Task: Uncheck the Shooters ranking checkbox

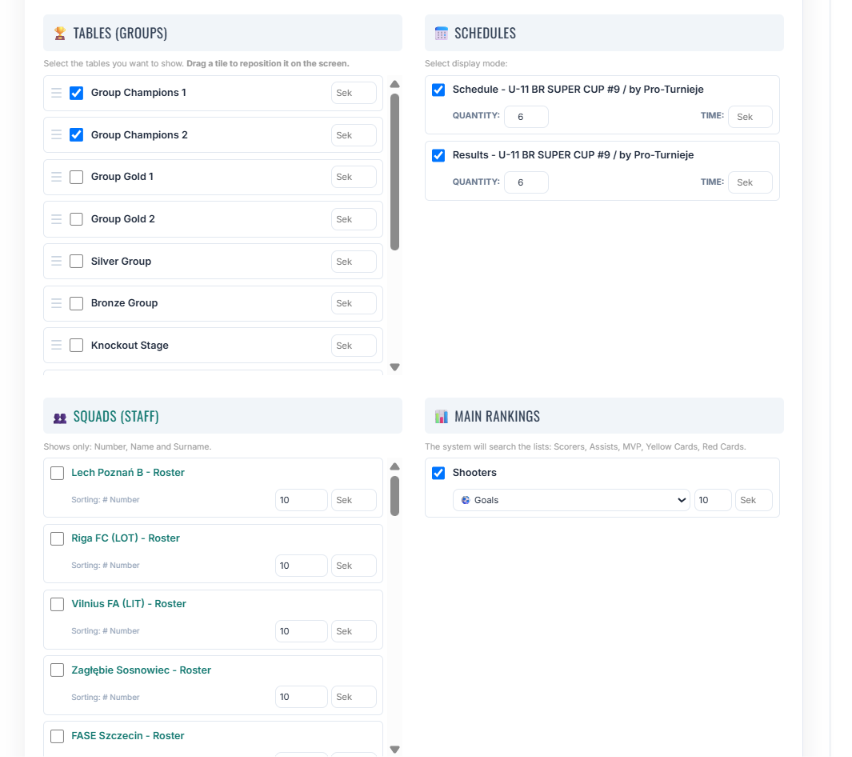Action: 438,473
